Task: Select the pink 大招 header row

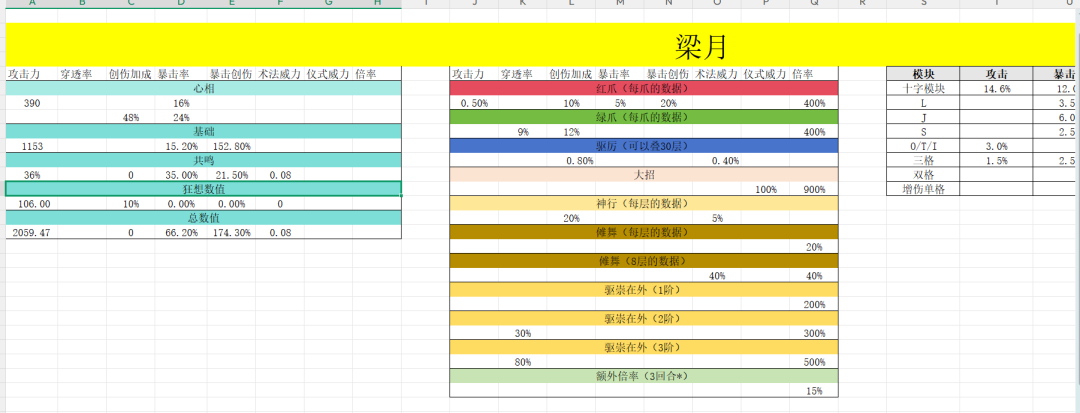Action: 644,175
